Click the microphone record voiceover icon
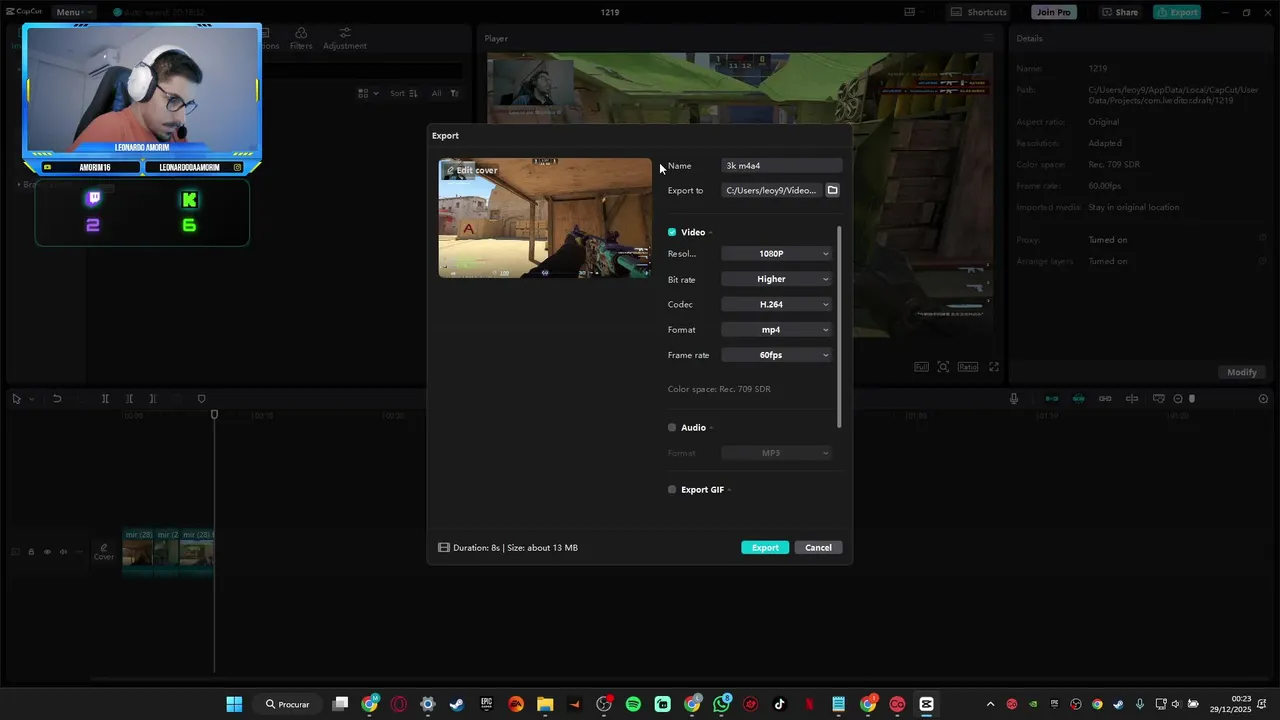The height and width of the screenshot is (720, 1280). click(1014, 399)
